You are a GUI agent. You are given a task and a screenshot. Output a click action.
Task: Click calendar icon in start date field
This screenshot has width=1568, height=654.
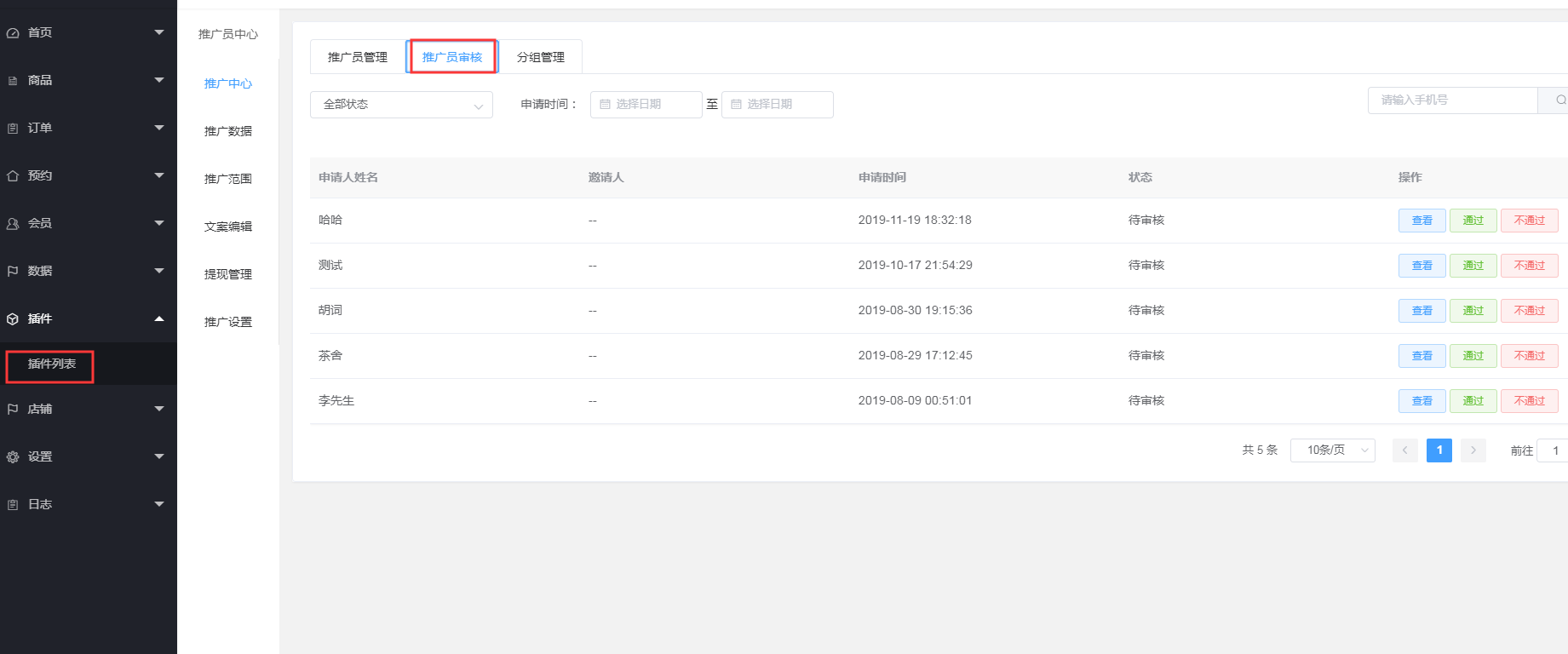click(x=606, y=104)
